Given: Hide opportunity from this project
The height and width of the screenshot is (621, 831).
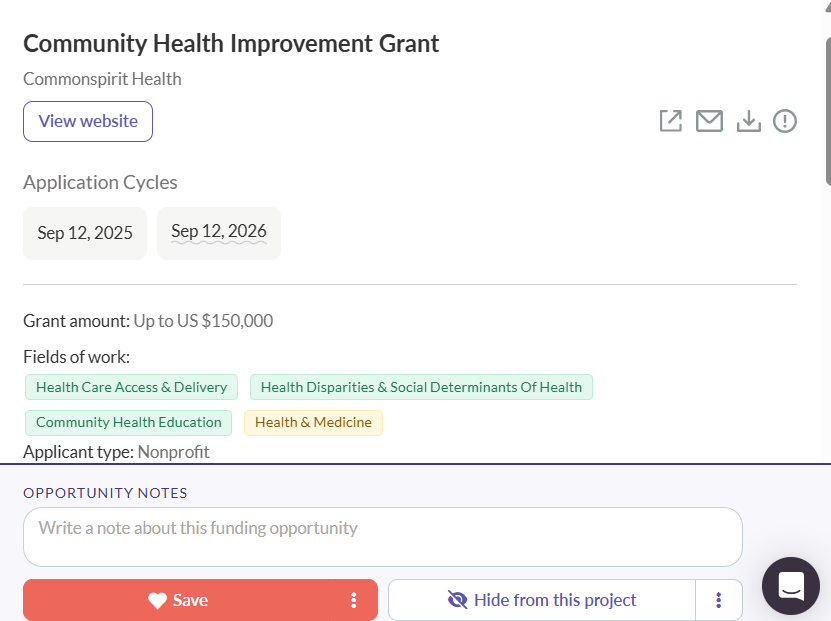Looking at the screenshot, I should 542,600.
